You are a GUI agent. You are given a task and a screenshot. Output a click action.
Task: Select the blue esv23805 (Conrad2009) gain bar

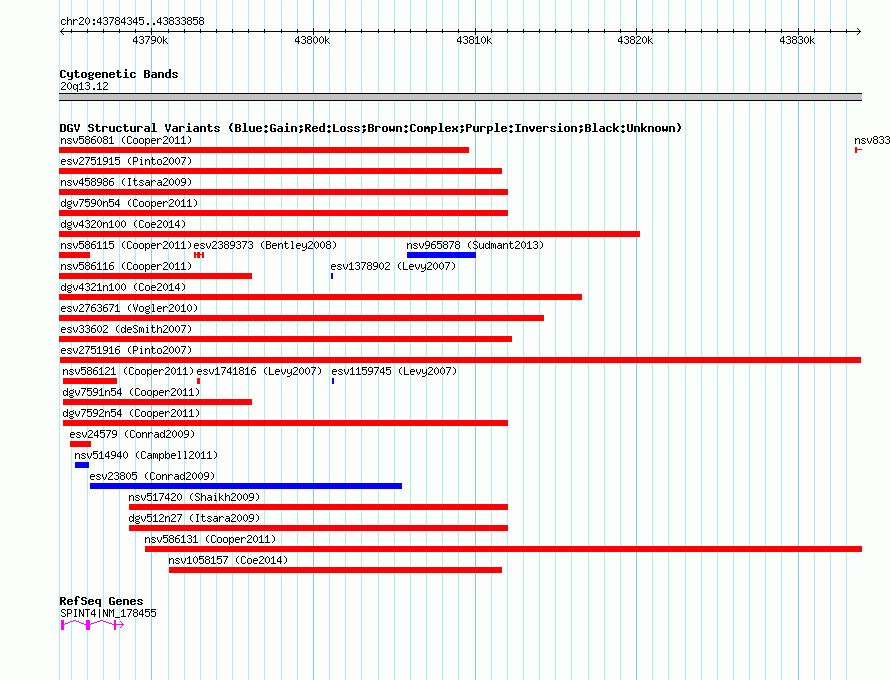pyautogui.click(x=246, y=486)
